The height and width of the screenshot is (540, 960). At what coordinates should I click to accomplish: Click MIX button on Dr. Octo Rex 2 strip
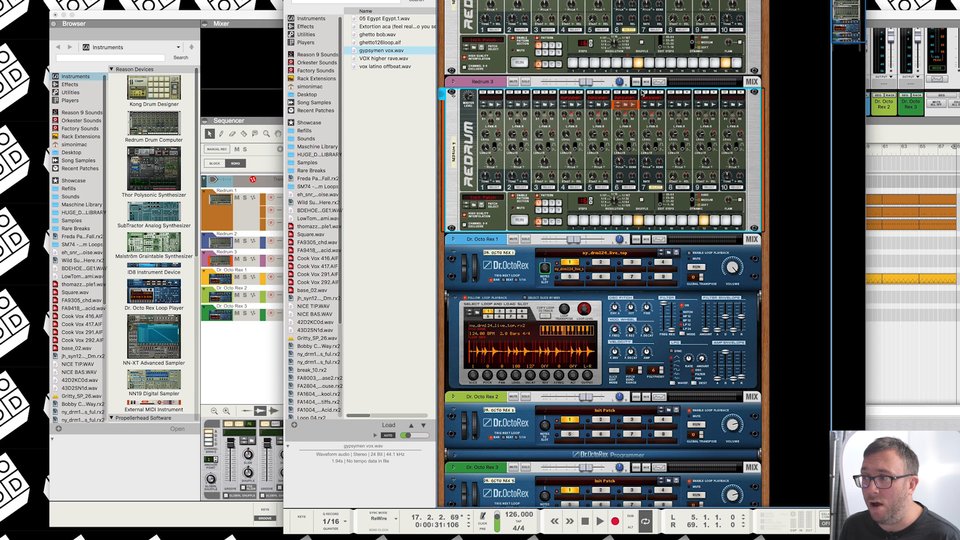click(x=752, y=397)
